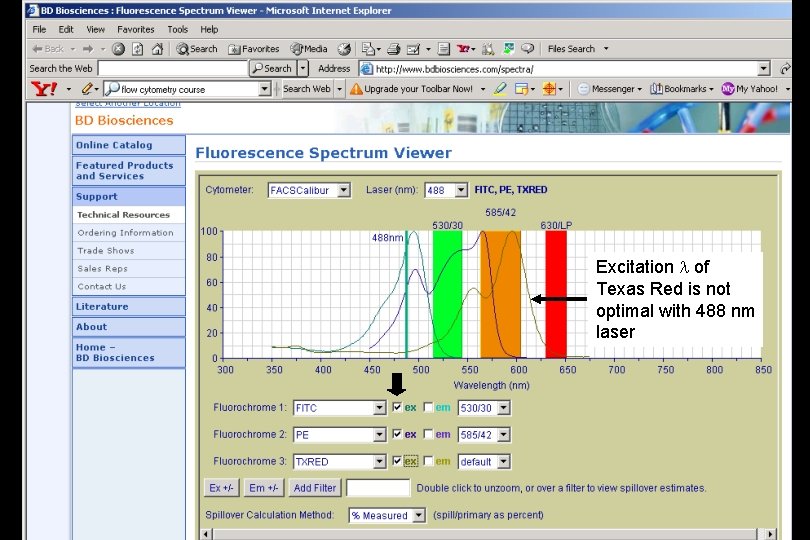
Task: Go to the Home page icon
Action: coord(158,49)
